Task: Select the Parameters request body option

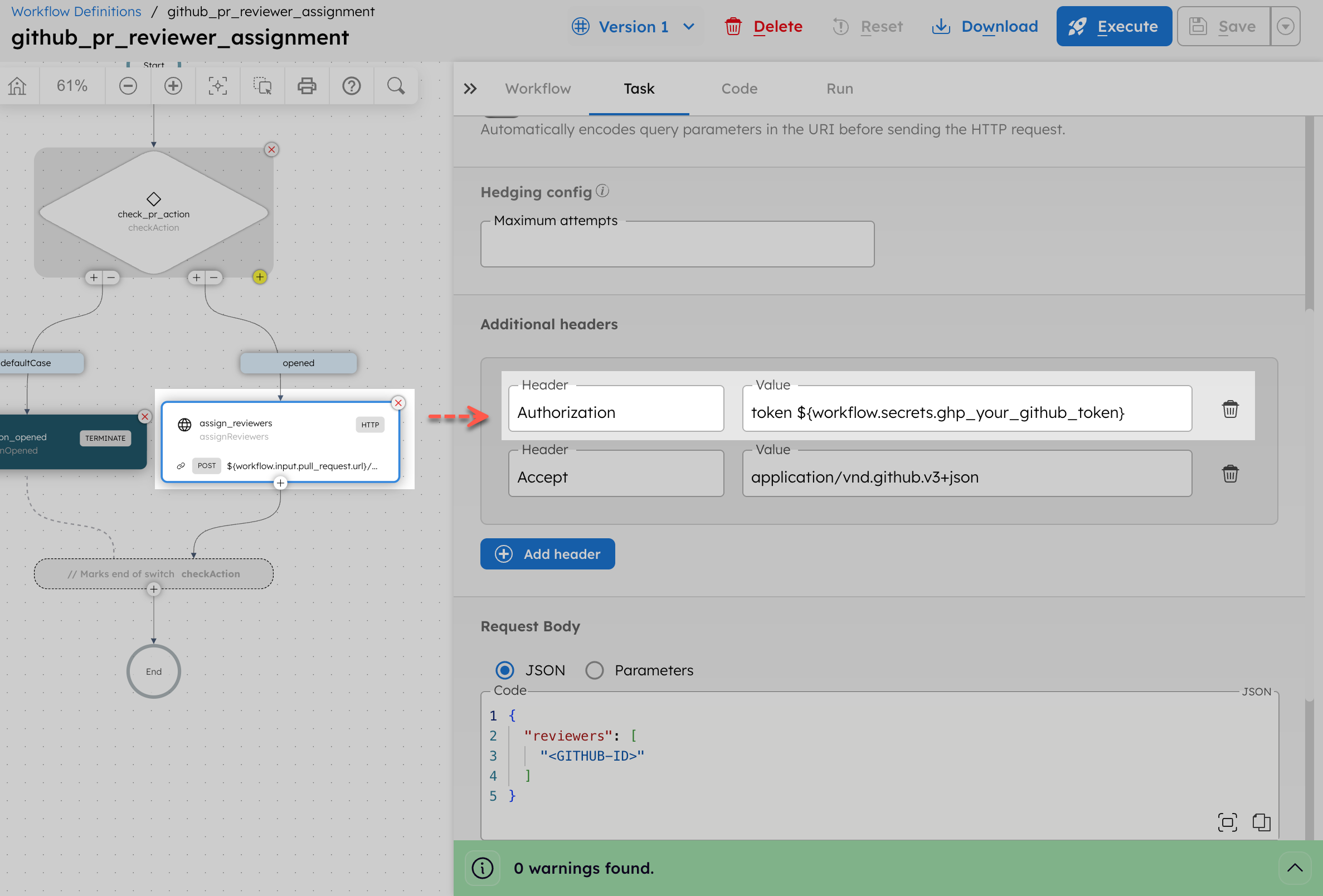Action: (594, 670)
